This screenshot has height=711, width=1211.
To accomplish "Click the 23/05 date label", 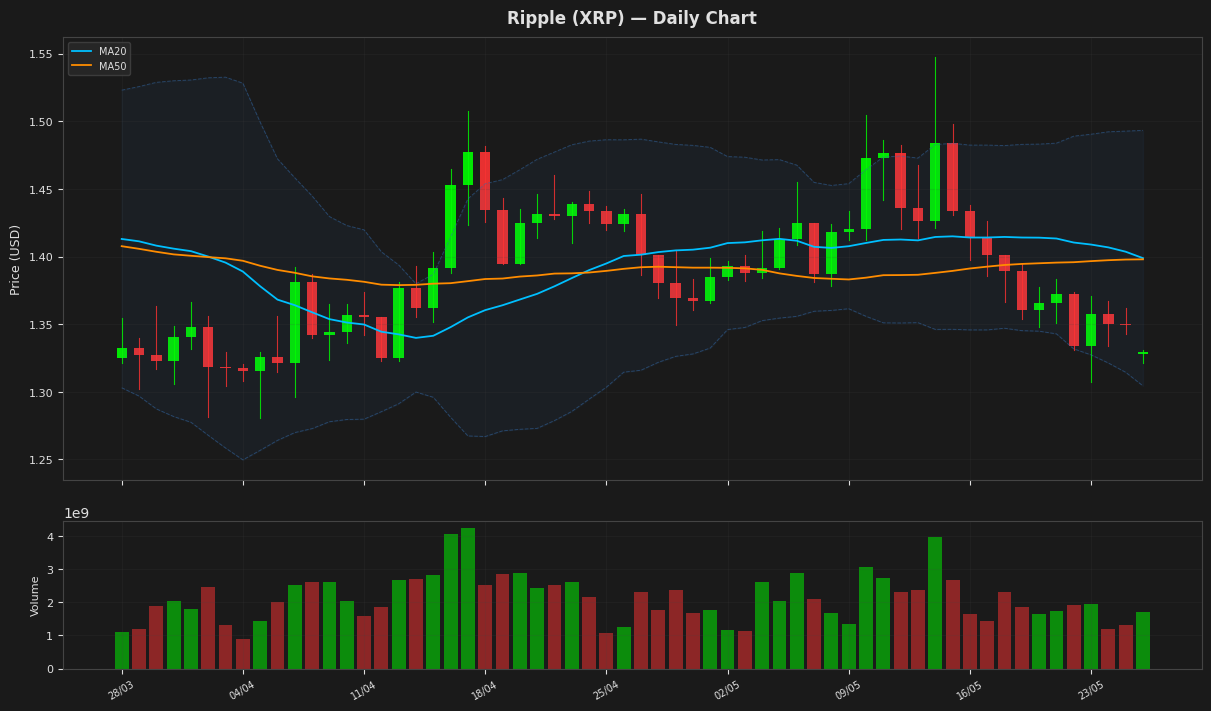I will 1091,691.
